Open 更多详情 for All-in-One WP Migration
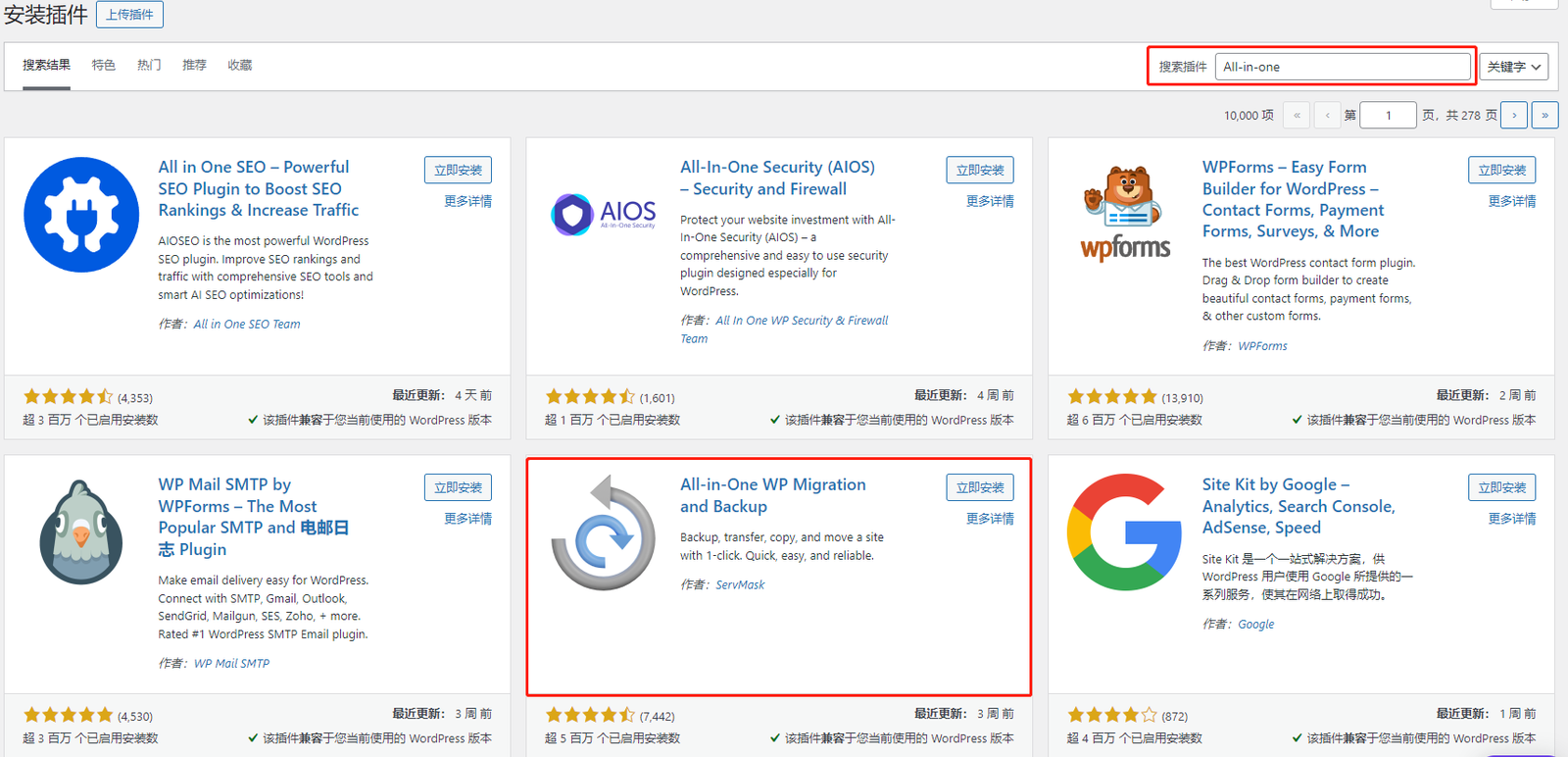 (x=990, y=519)
